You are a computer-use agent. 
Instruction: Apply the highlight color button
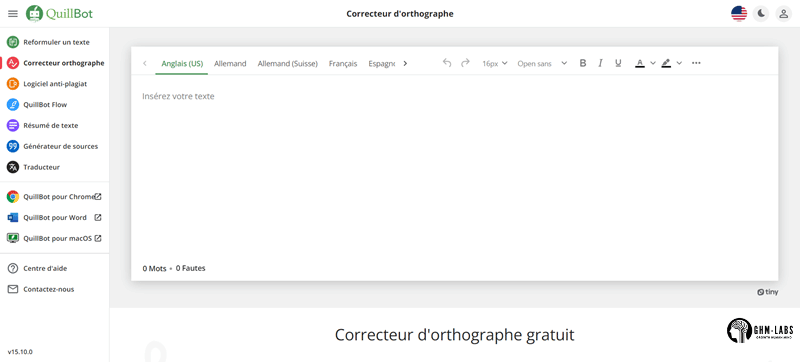[x=666, y=63]
